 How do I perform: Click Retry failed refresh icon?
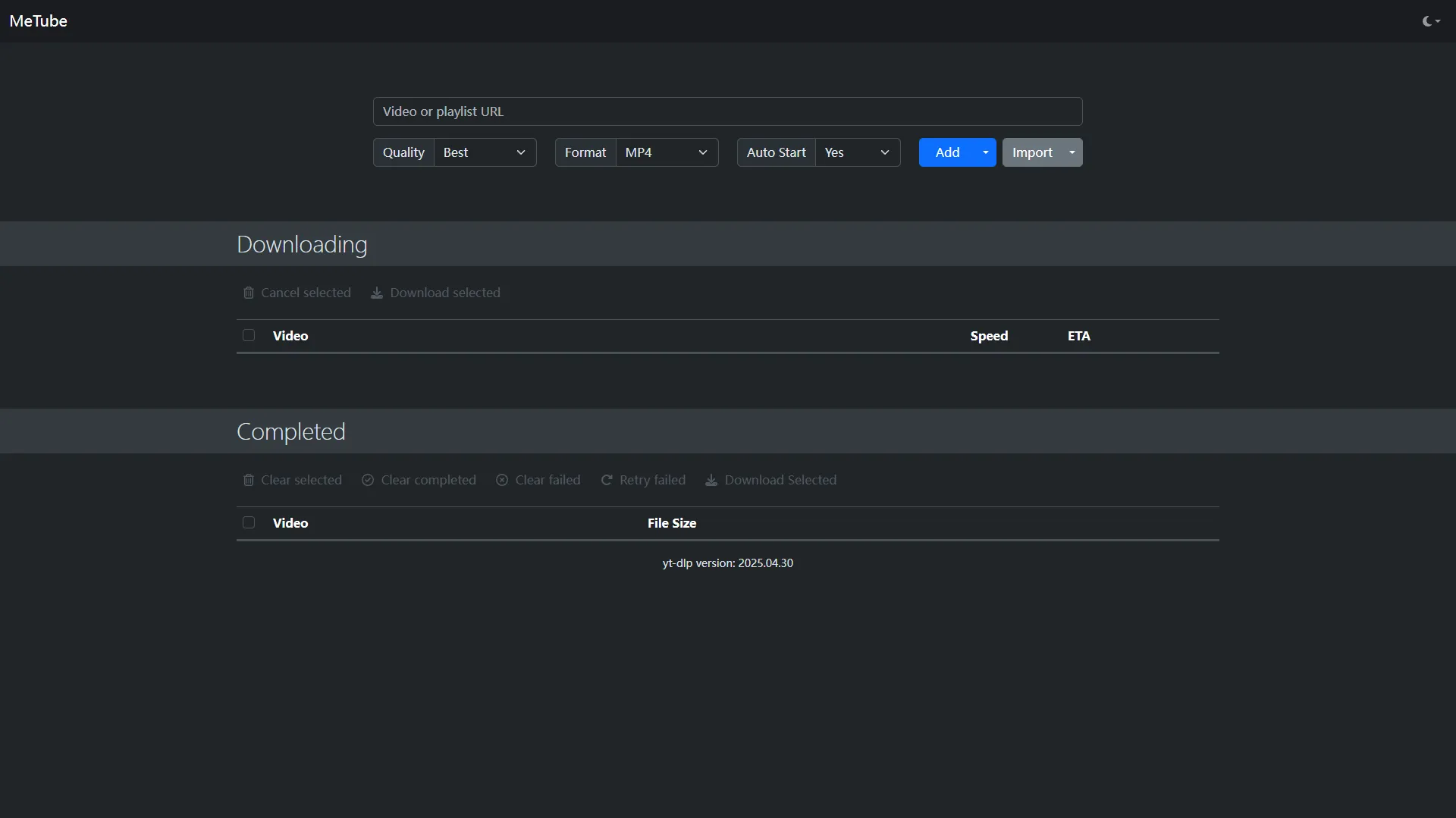[607, 480]
